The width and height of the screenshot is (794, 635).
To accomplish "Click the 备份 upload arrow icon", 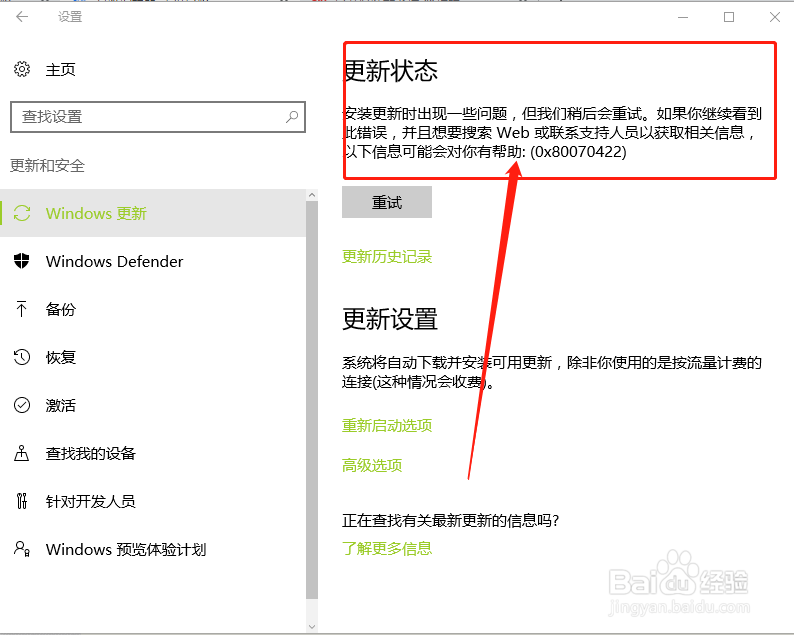I will [22, 309].
